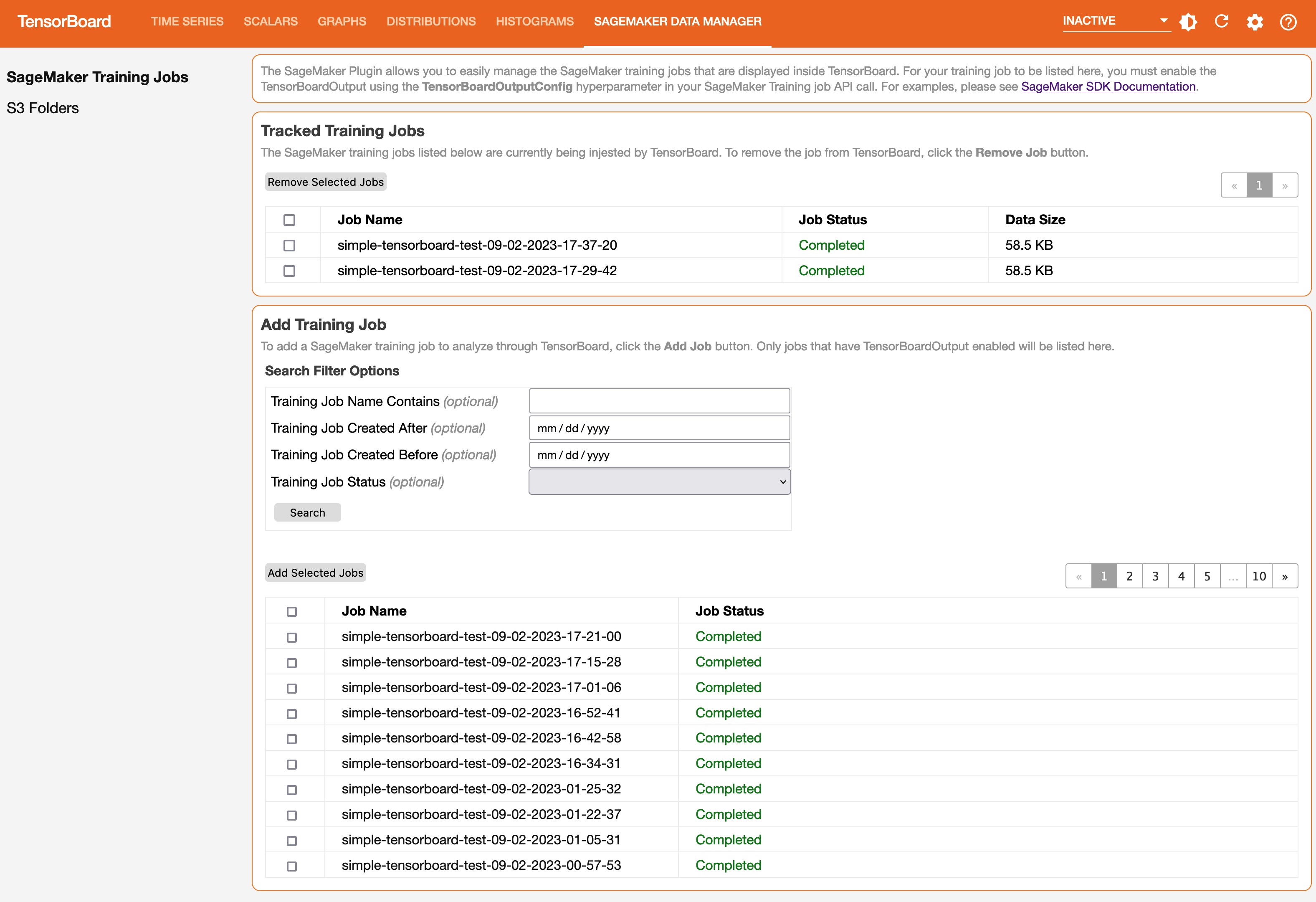The width and height of the screenshot is (1316, 902).
Task: Click Data Size column header
Action: point(1035,220)
